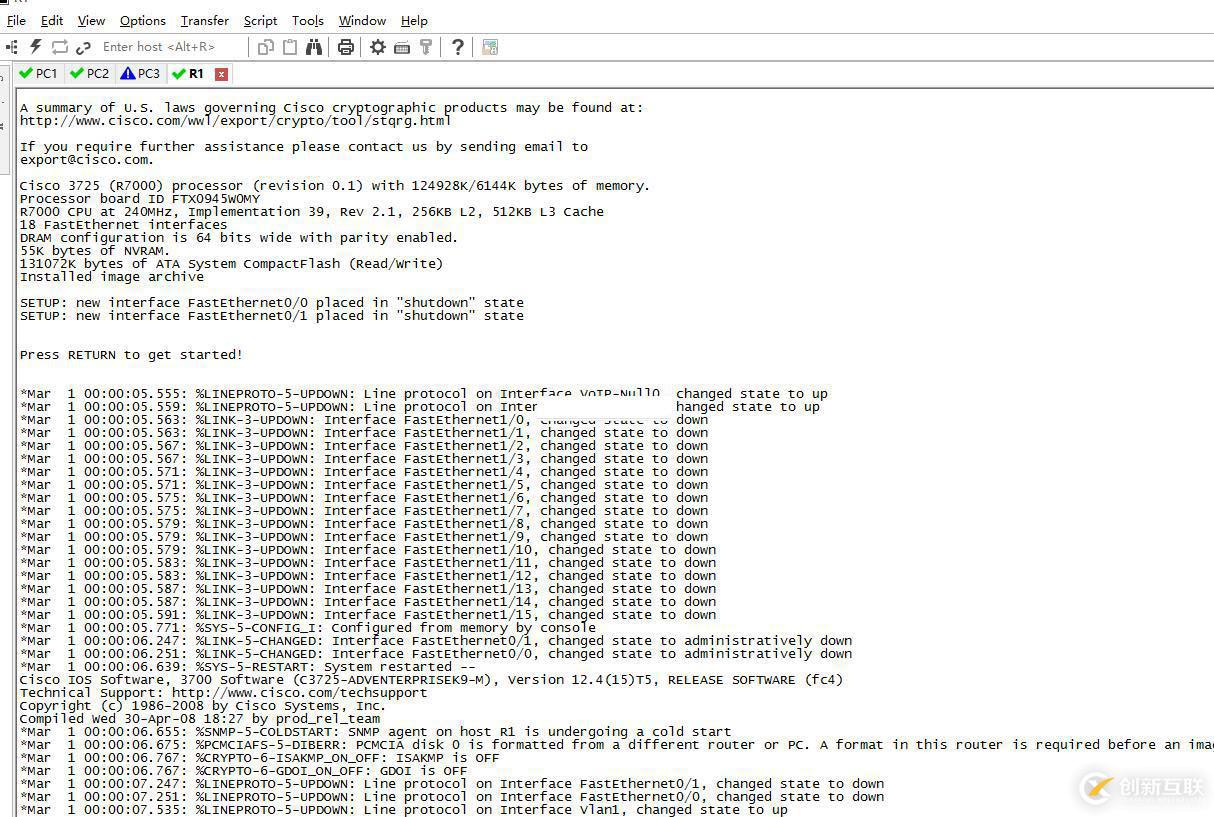This screenshot has width=1214, height=817.
Task: Click the '55K bytes of NVRAM.' line
Action: (96, 251)
